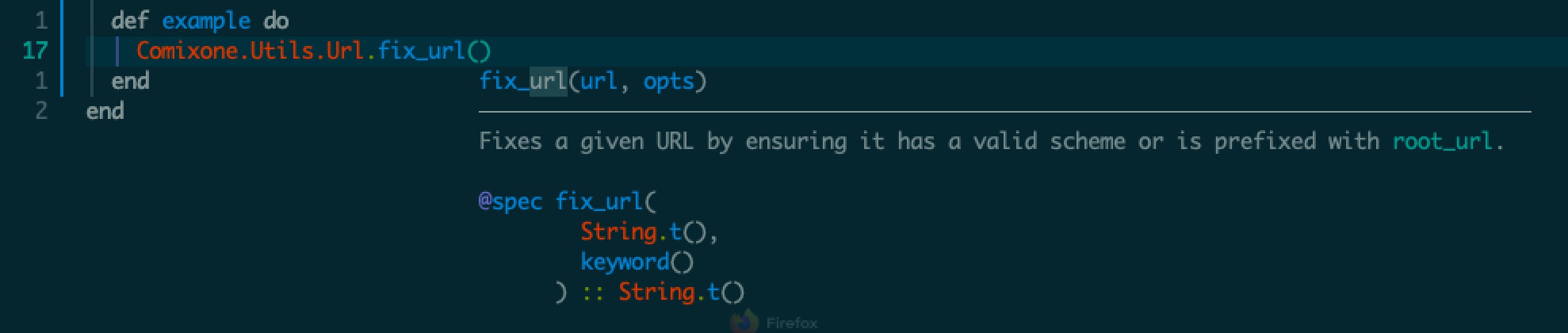This screenshot has width=1568, height=333.
Task: Click 'fix_url' call in editor line
Action: (421, 51)
